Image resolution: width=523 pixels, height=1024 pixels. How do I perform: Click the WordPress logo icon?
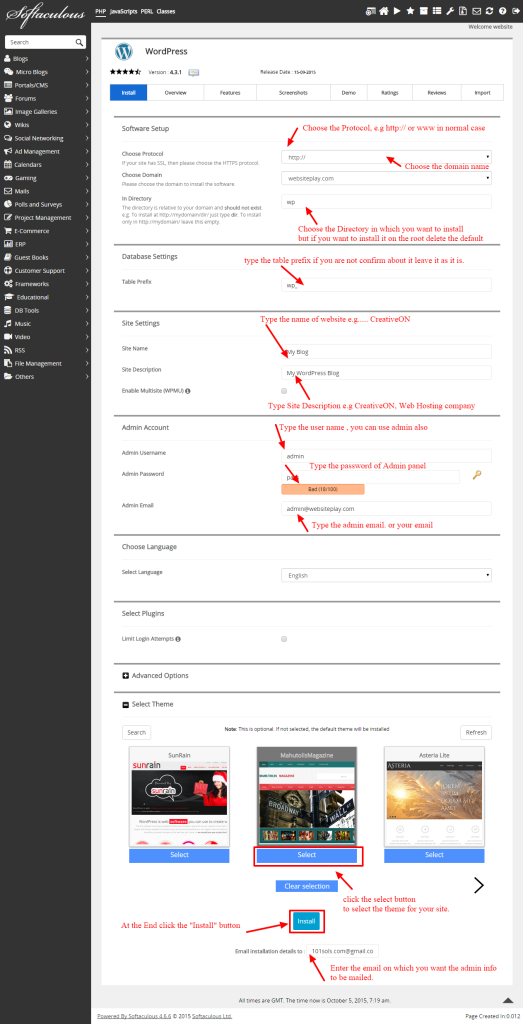[123, 52]
